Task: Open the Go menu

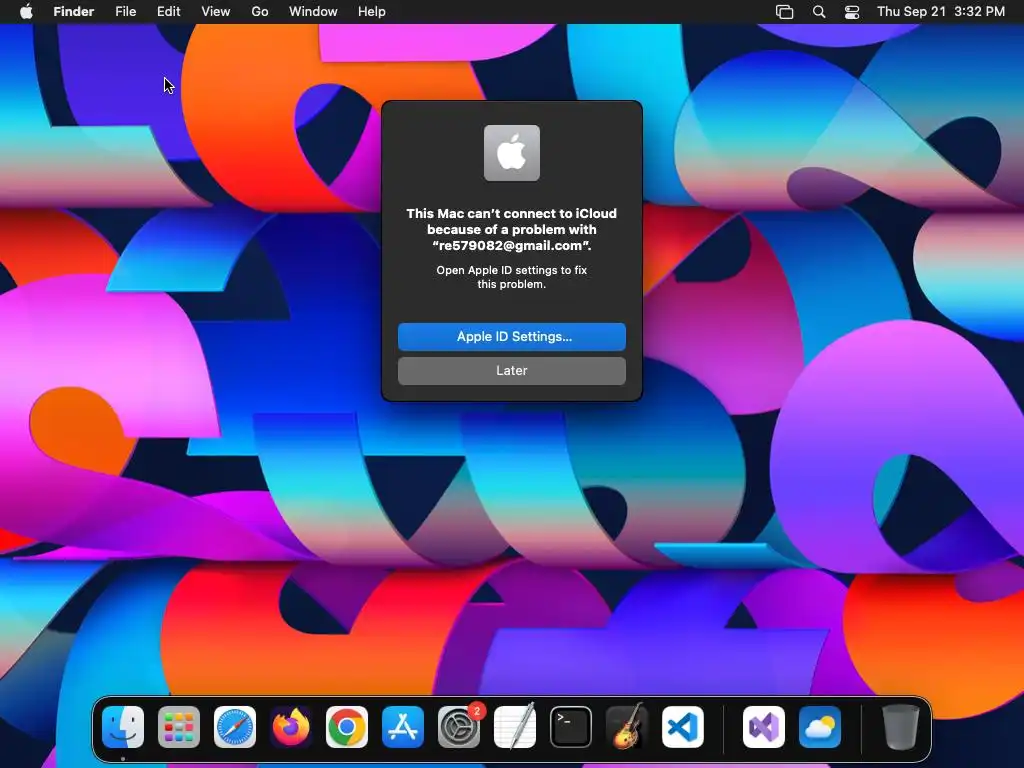Action: tap(260, 12)
